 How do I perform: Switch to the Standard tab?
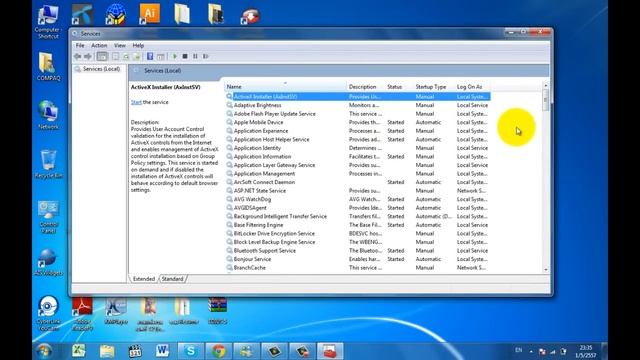point(172,279)
